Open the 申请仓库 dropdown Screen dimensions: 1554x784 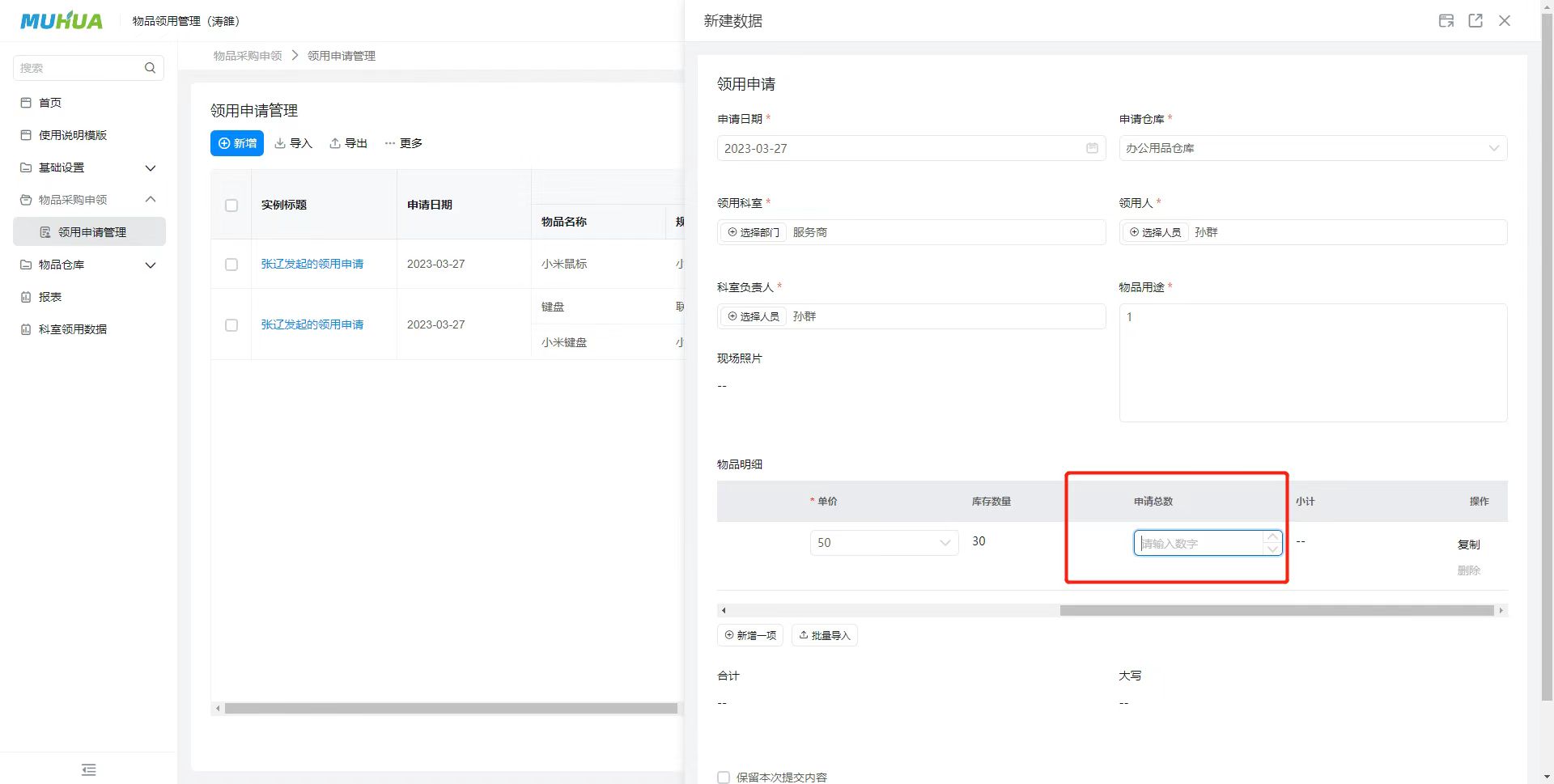click(1313, 148)
